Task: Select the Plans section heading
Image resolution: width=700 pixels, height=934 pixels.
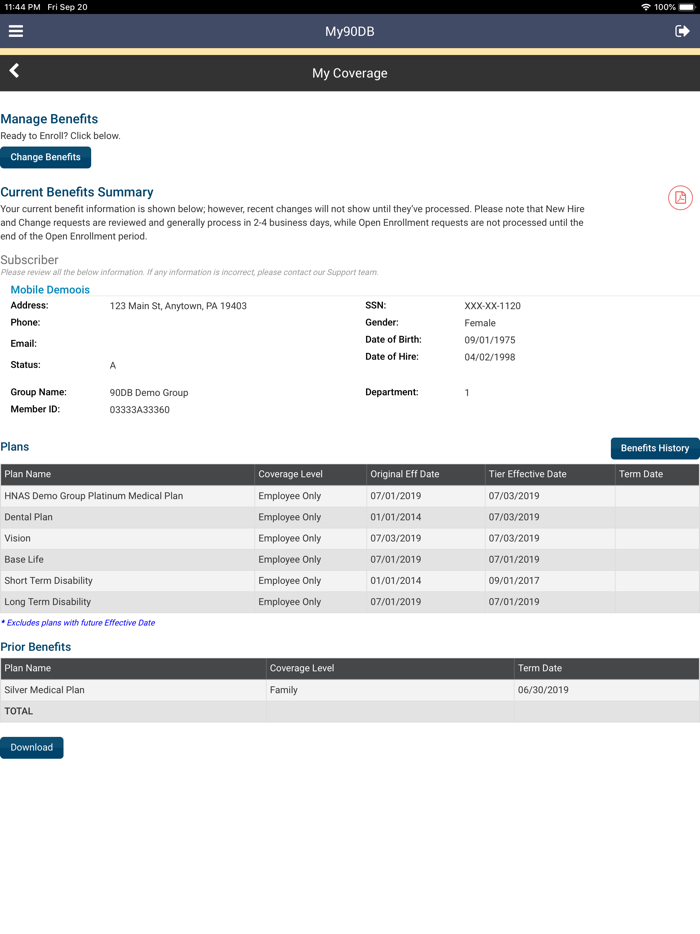Action: pyautogui.click(x=15, y=447)
